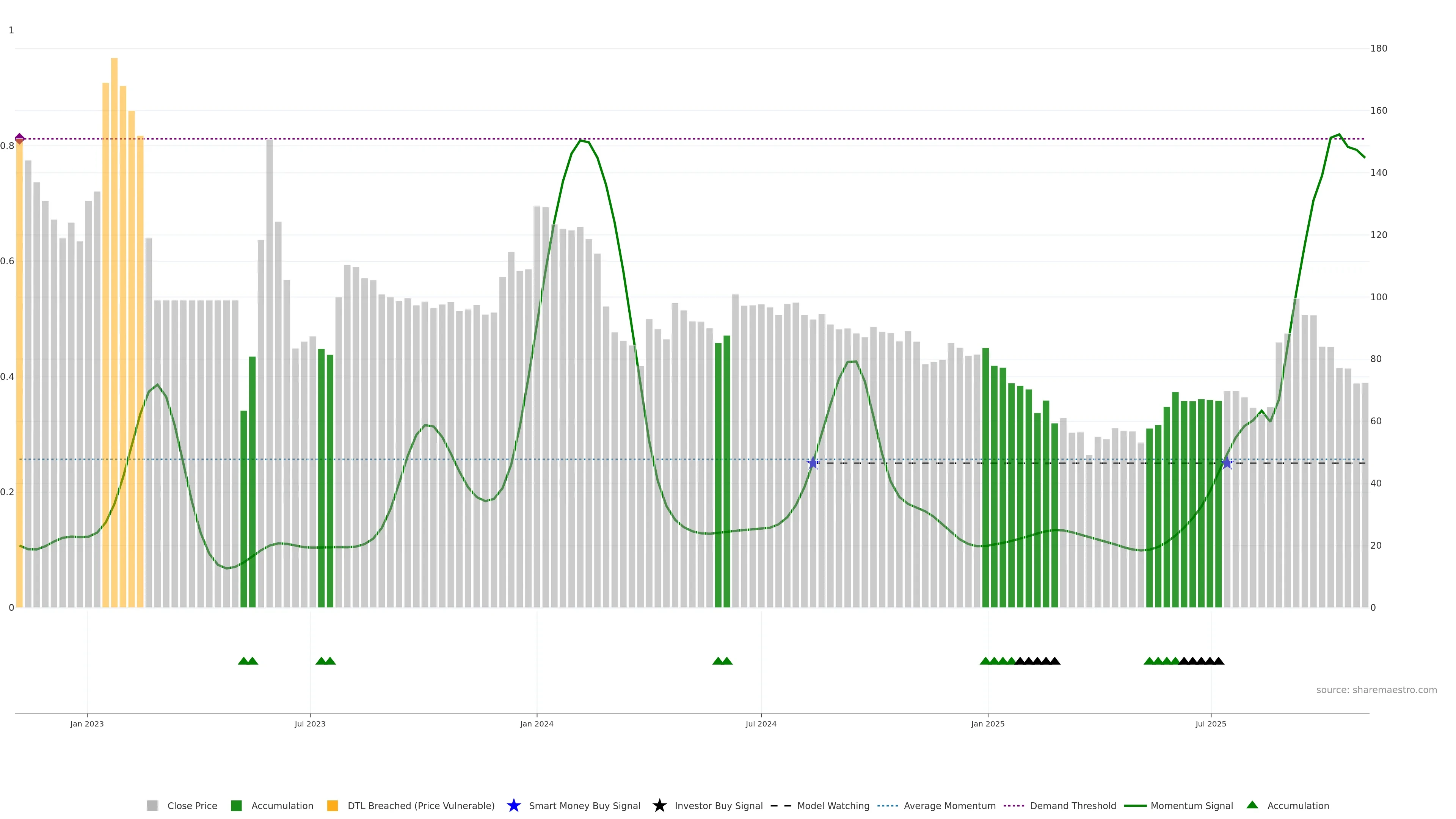Click the green Accumulation square swatch in legend

pyautogui.click(x=236, y=806)
